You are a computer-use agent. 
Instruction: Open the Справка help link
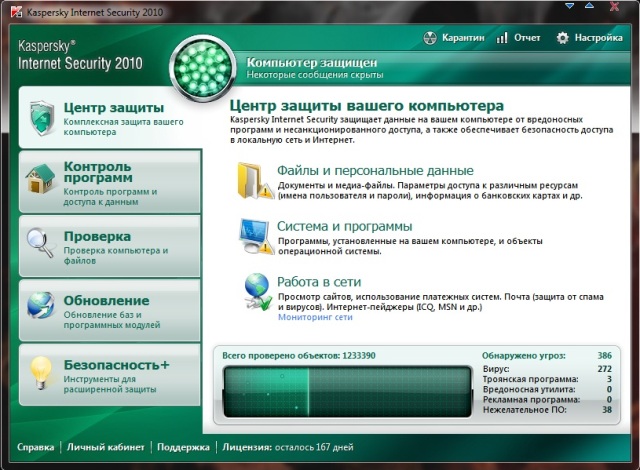(36, 447)
